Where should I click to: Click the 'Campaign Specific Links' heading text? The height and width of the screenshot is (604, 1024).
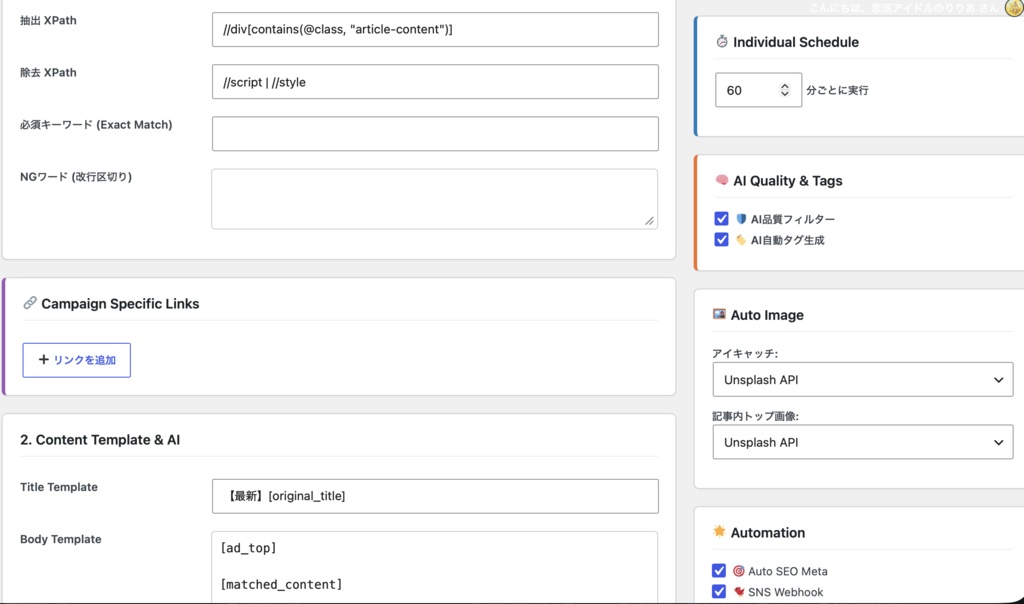point(120,304)
